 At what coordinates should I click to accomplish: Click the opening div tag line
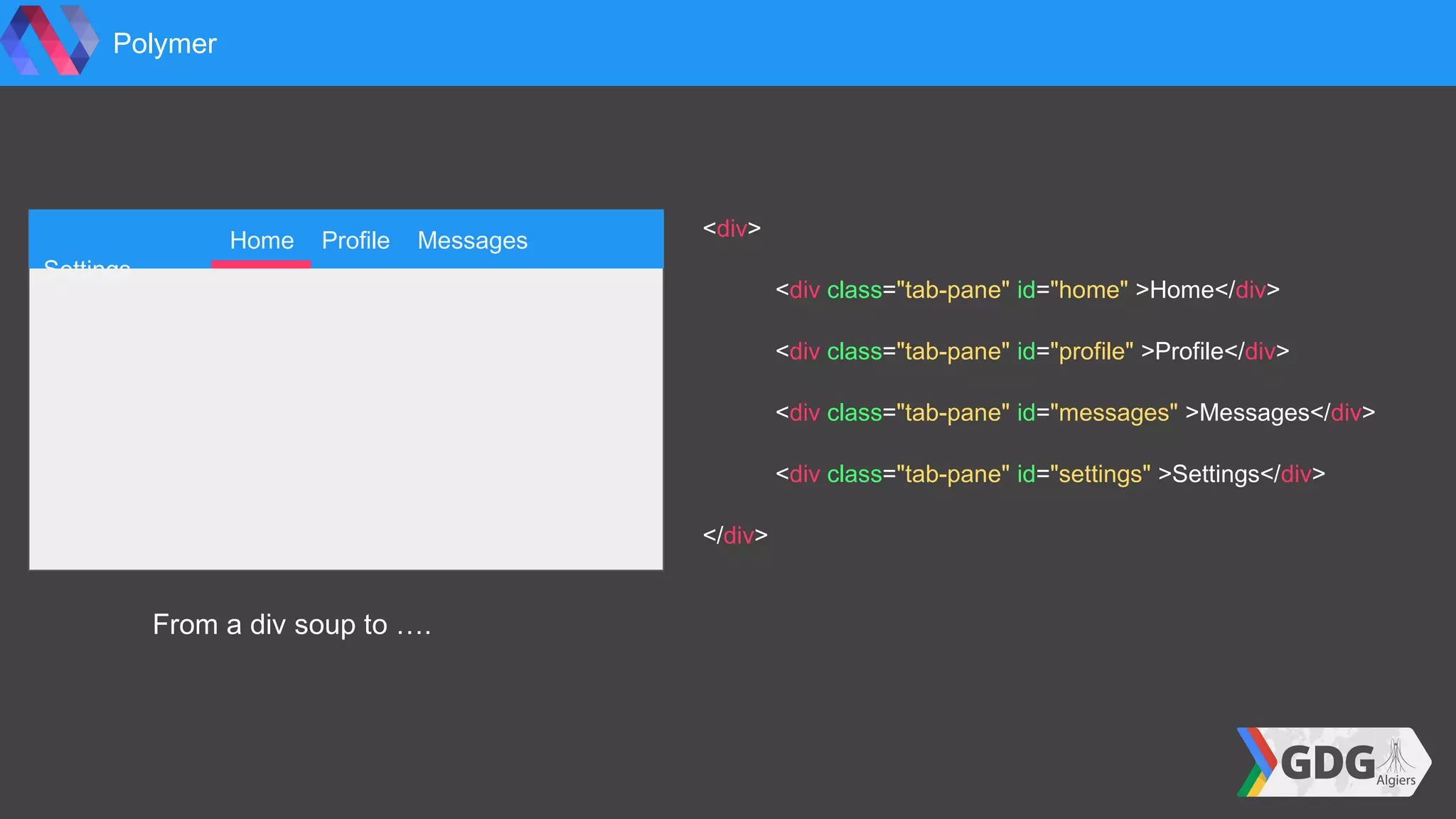pyautogui.click(x=732, y=228)
